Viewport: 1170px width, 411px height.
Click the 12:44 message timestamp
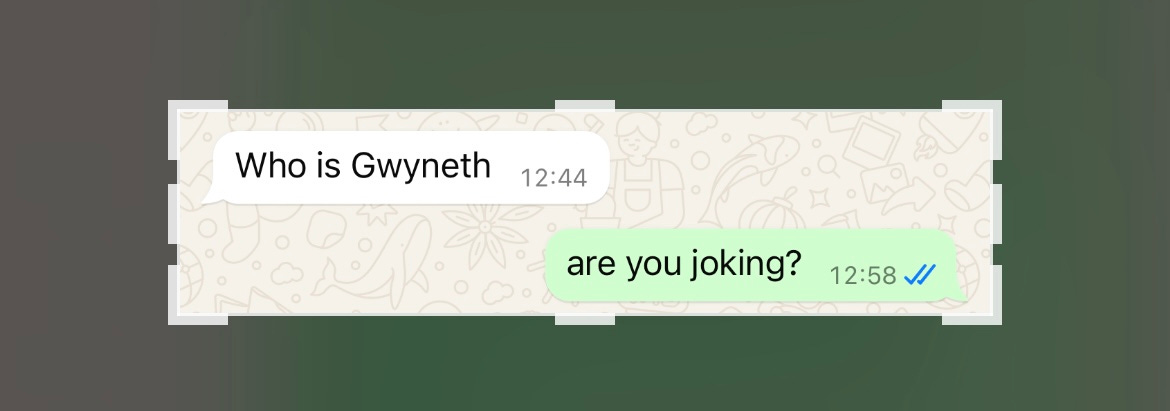(x=554, y=178)
